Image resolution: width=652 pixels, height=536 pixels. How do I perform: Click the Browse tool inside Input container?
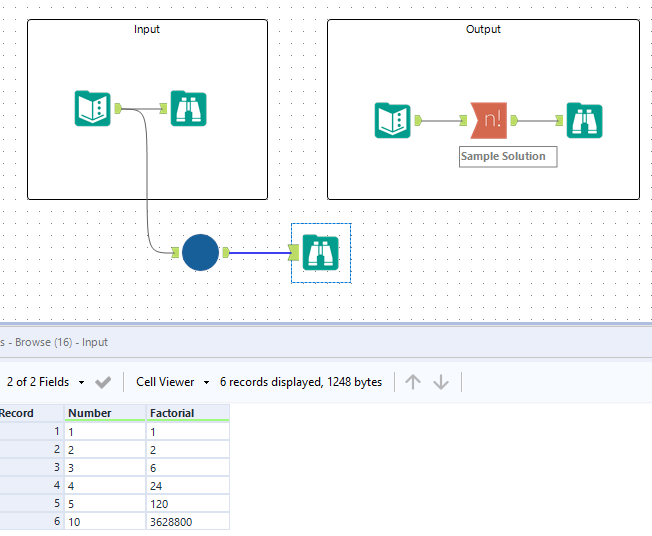click(x=188, y=108)
